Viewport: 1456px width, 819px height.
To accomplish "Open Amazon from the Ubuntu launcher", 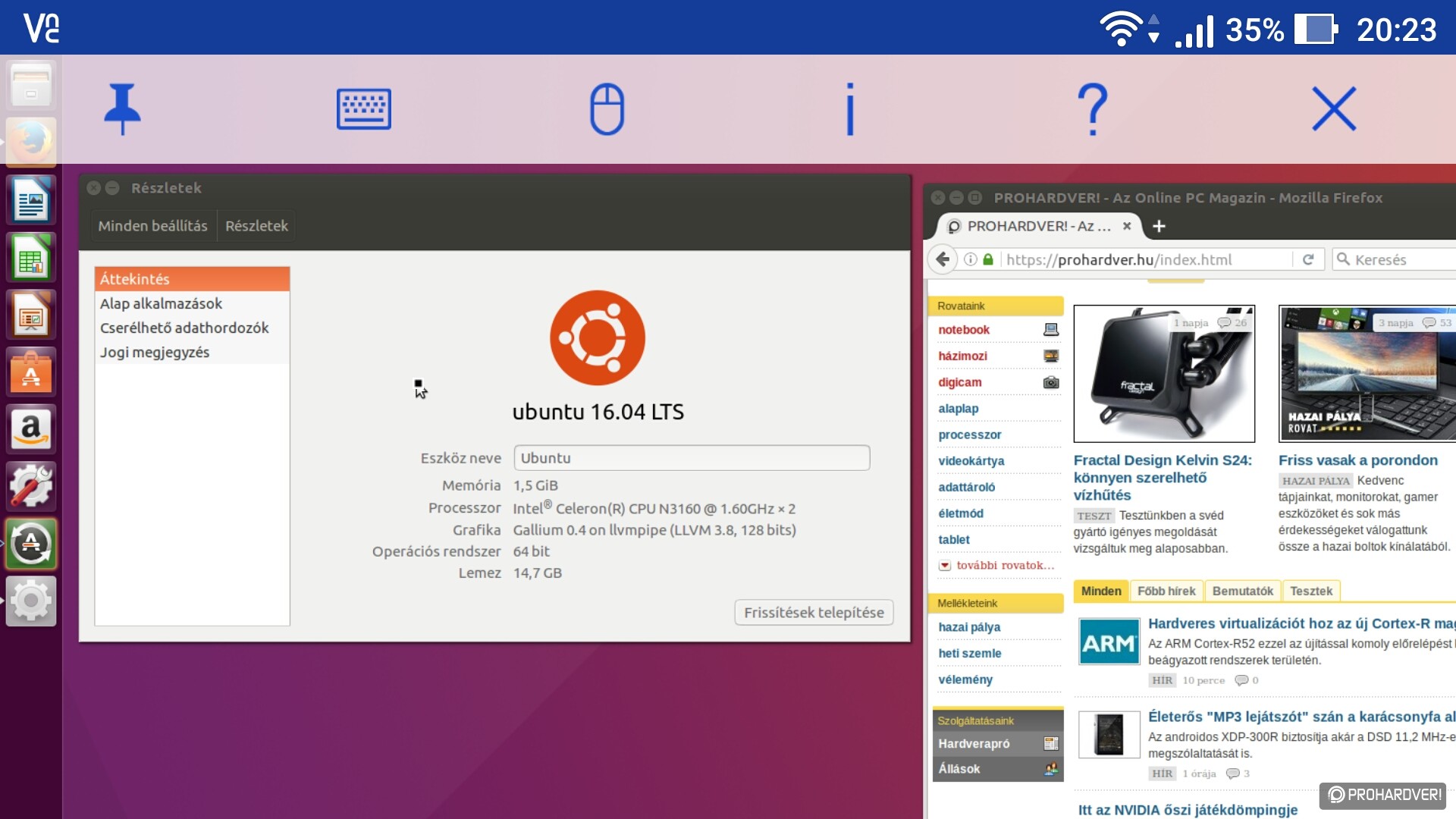I will tap(31, 429).
